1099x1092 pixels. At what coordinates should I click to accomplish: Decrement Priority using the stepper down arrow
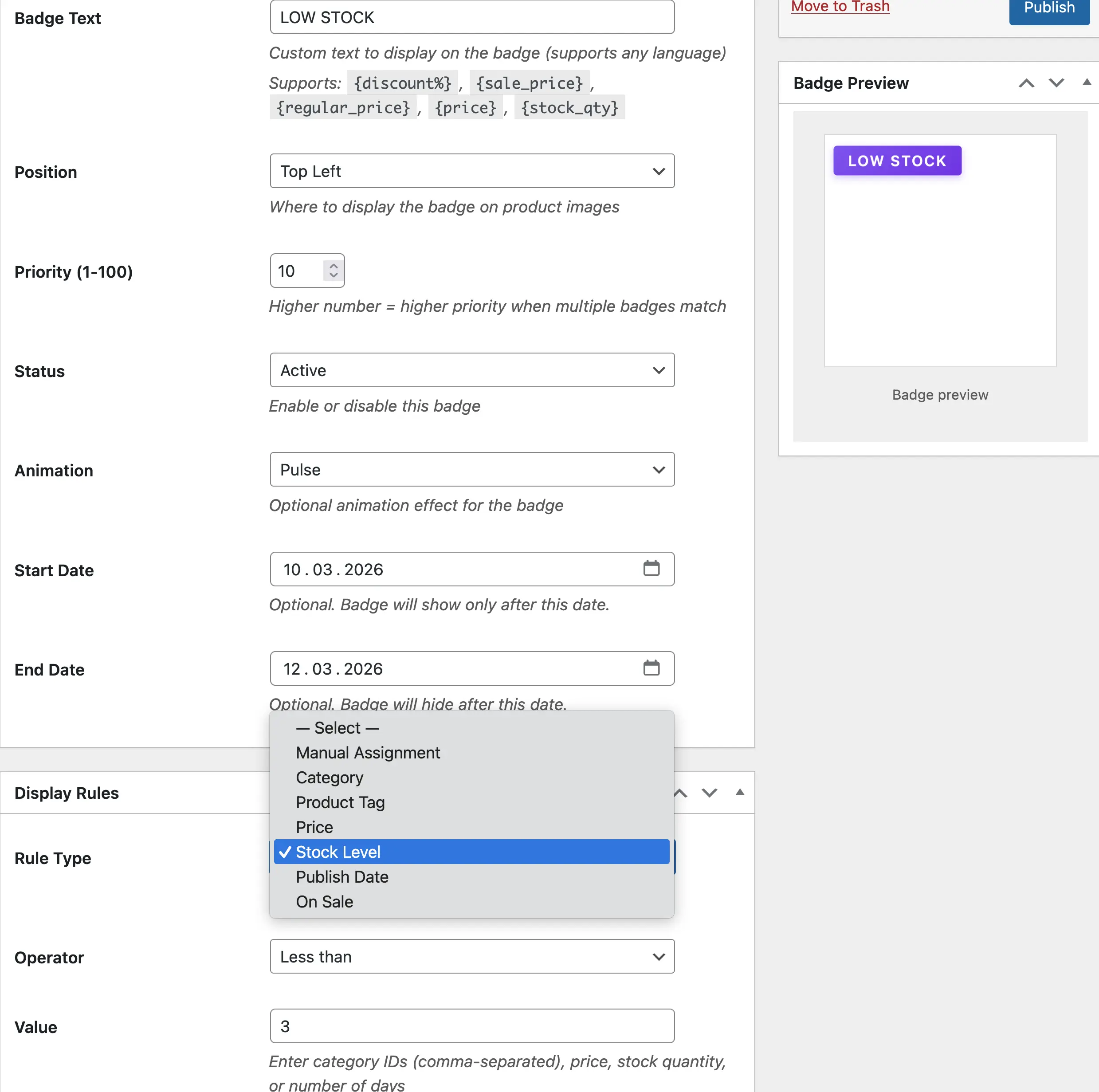pos(334,276)
